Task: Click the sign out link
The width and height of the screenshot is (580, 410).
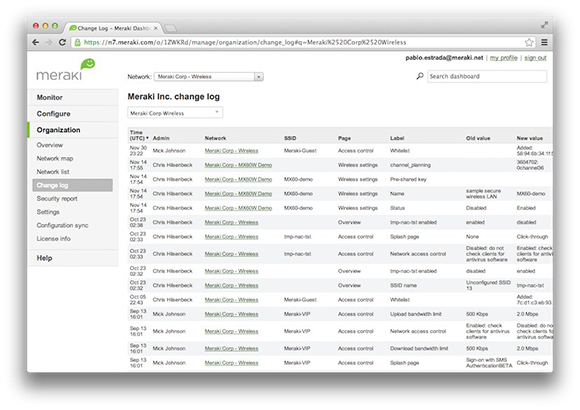Action: 535,58
